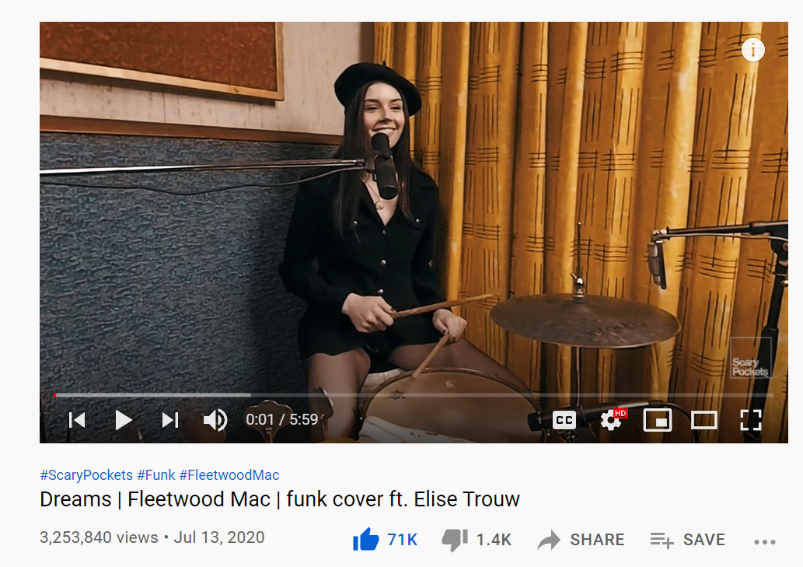Enter full screen mode

pos(751,420)
